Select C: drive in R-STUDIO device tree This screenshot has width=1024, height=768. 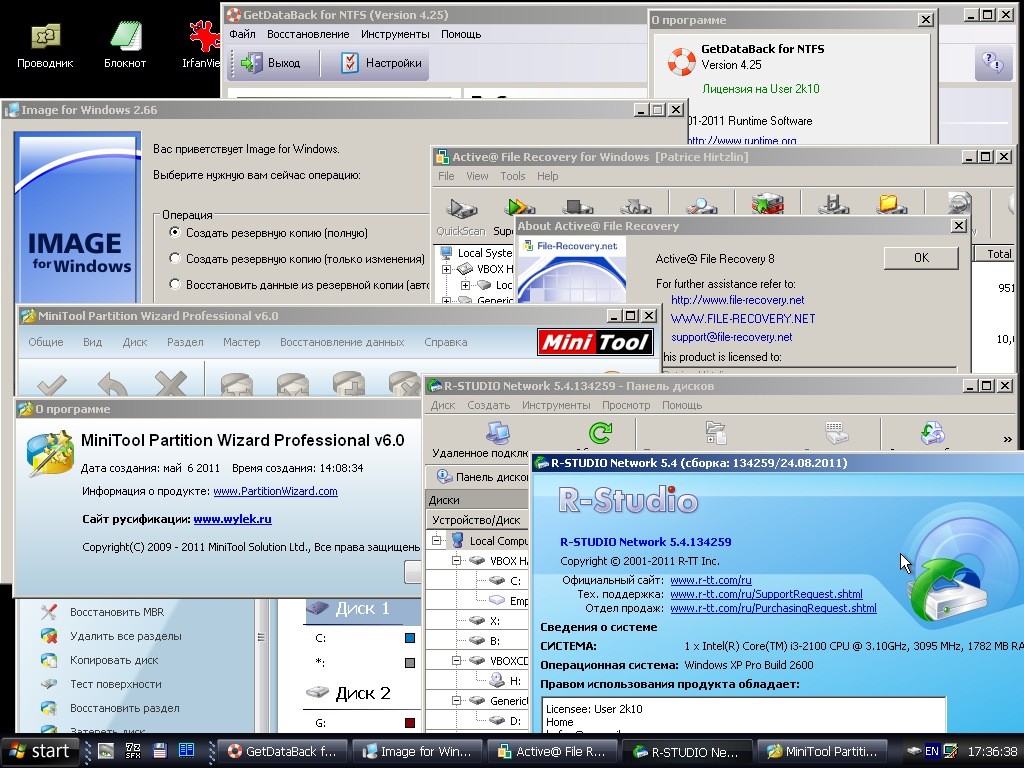pyautogui.click(x=505, y=581)
